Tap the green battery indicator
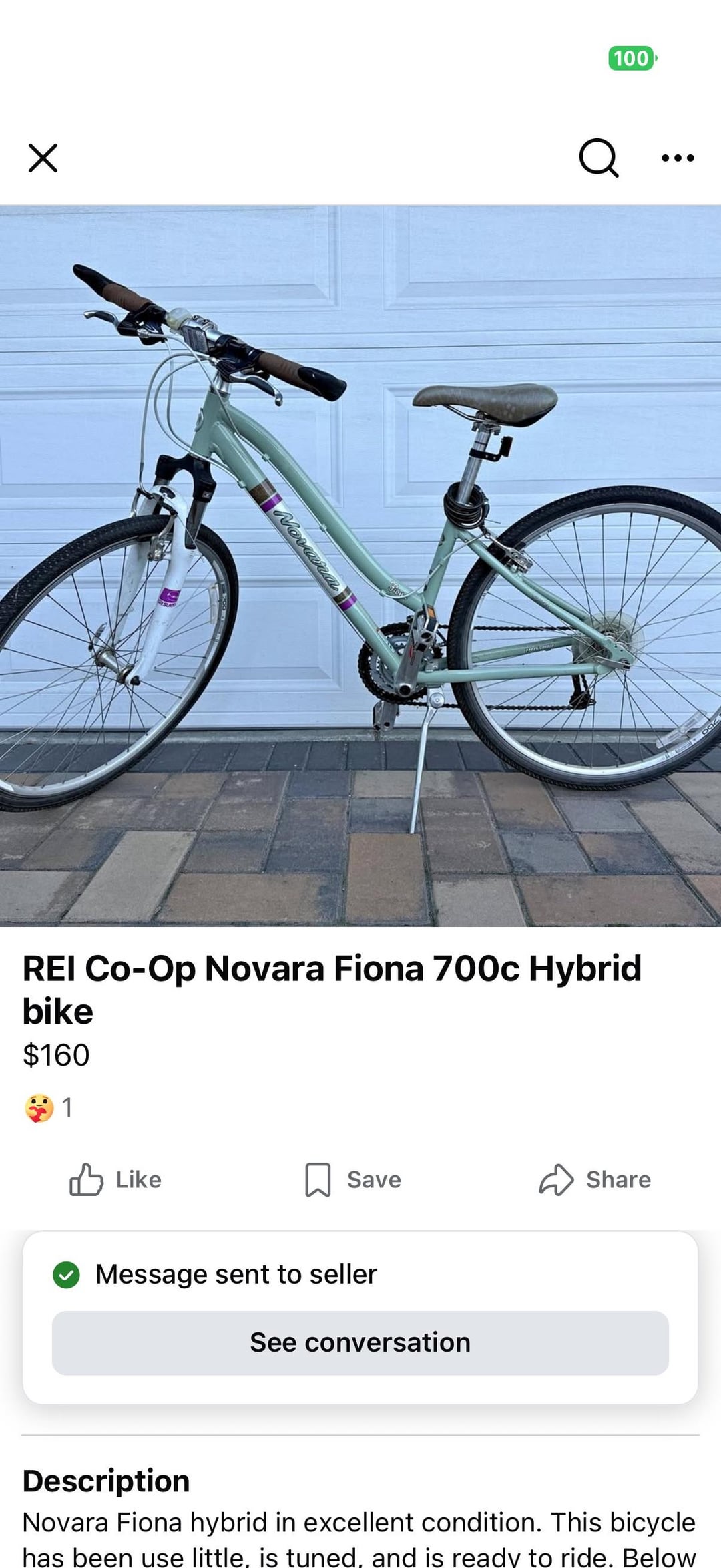The width and height of the screenshot is (721, 1568). point(632,59)
